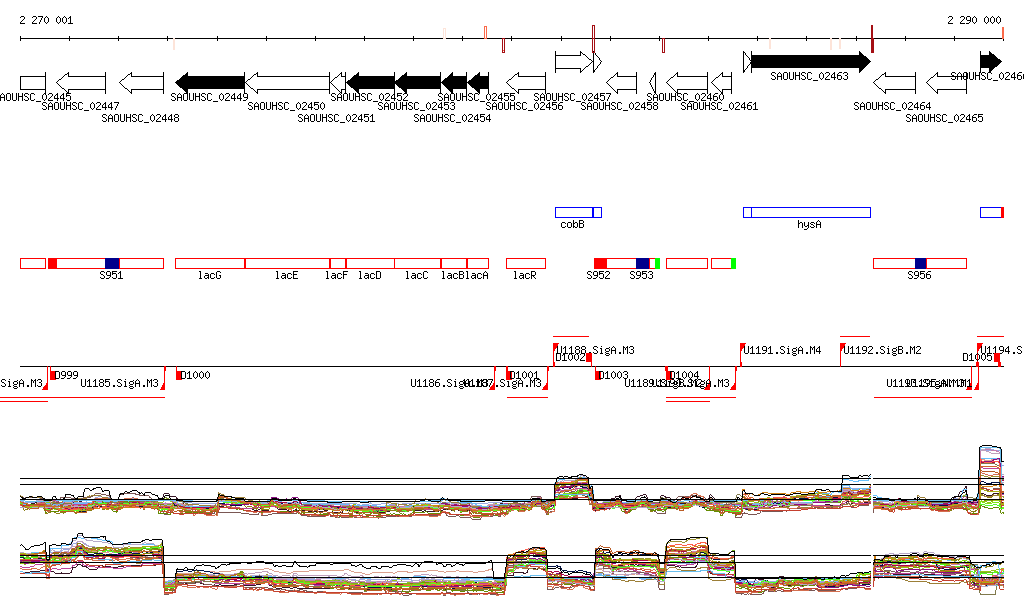Click the SAOUHSC_02452 black gene arrow

(x=370, y=82)
